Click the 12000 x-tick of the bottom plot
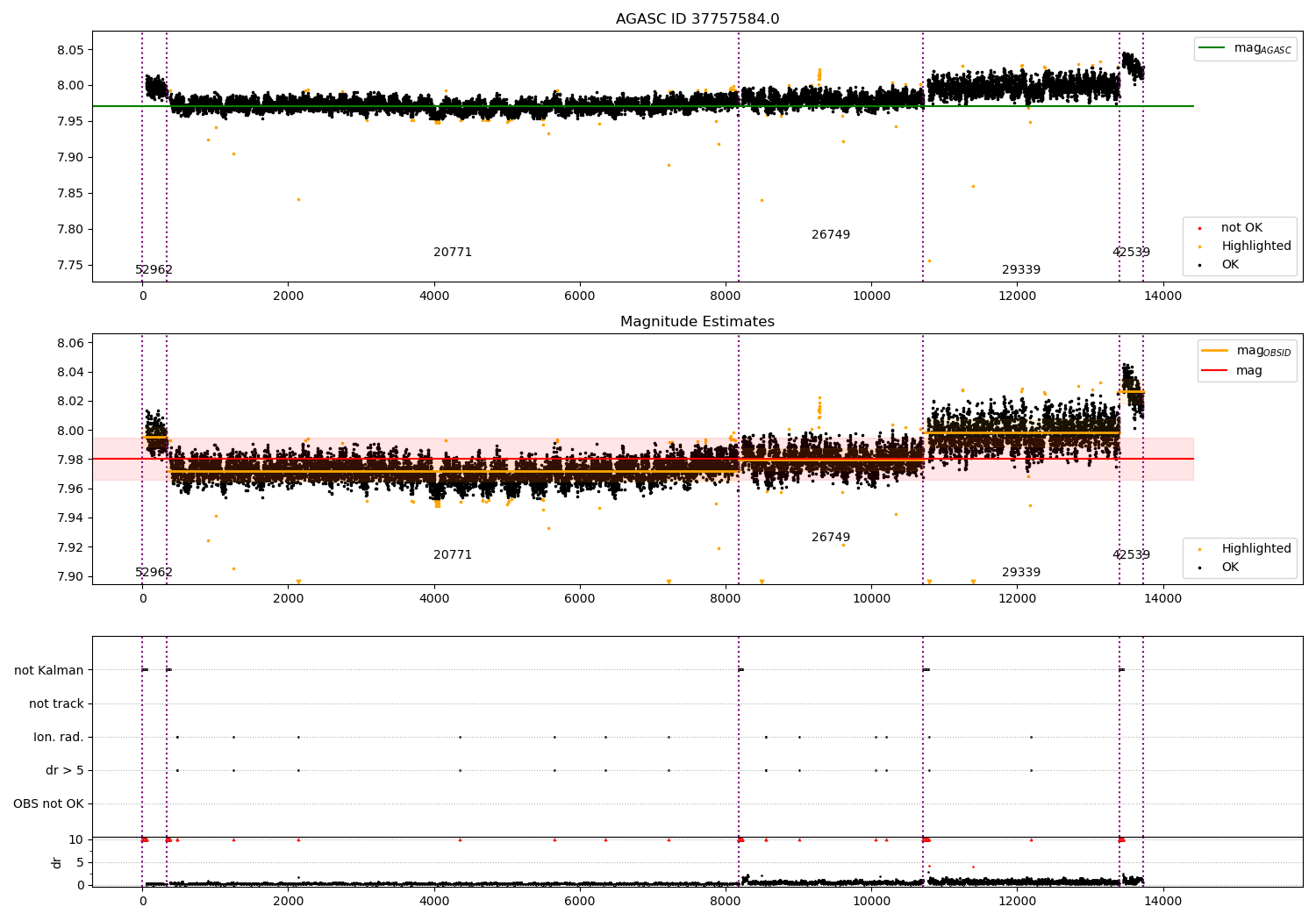1316x921 pixels. 1017,901
